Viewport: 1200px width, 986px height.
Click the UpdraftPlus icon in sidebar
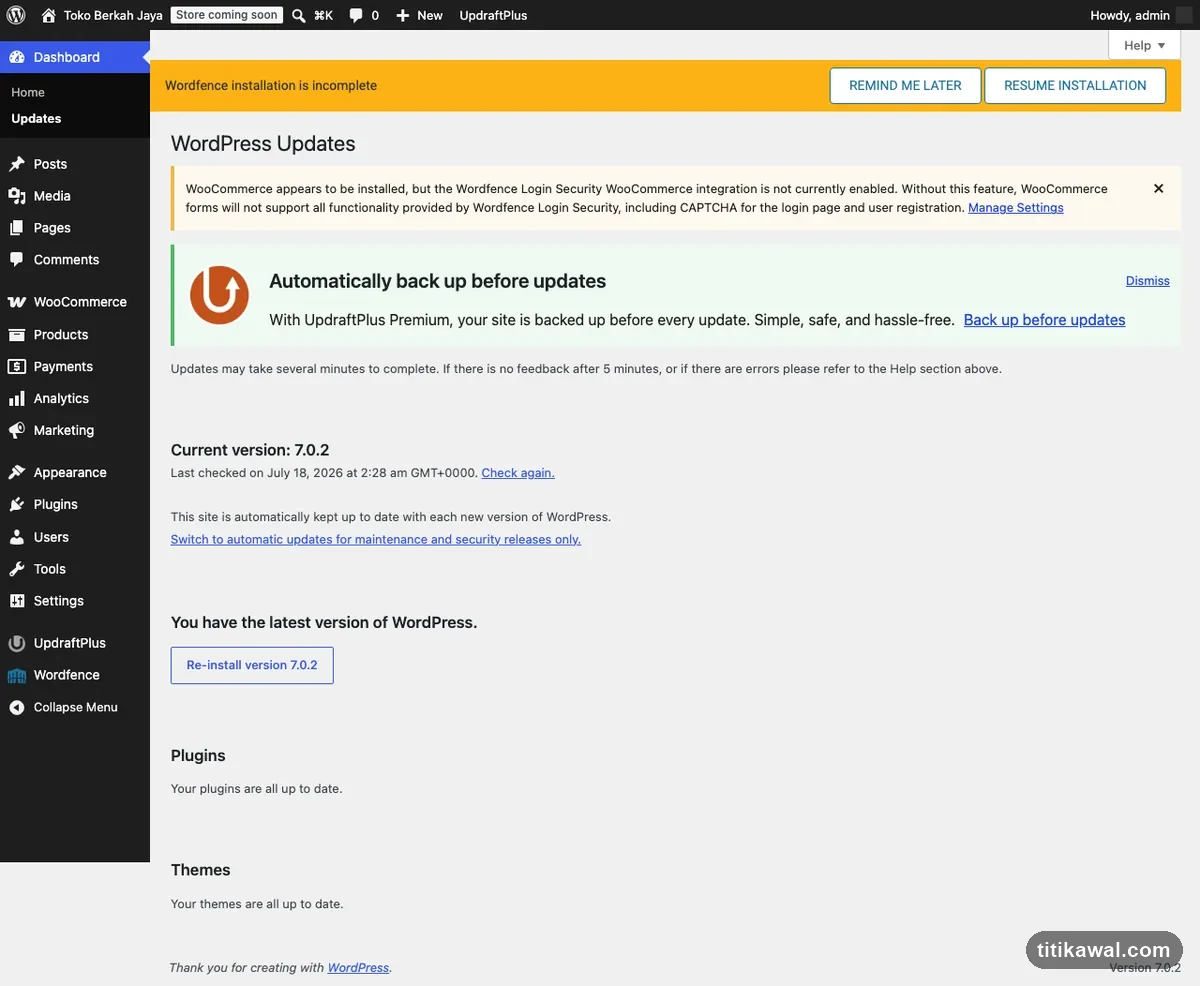[17, 643]
